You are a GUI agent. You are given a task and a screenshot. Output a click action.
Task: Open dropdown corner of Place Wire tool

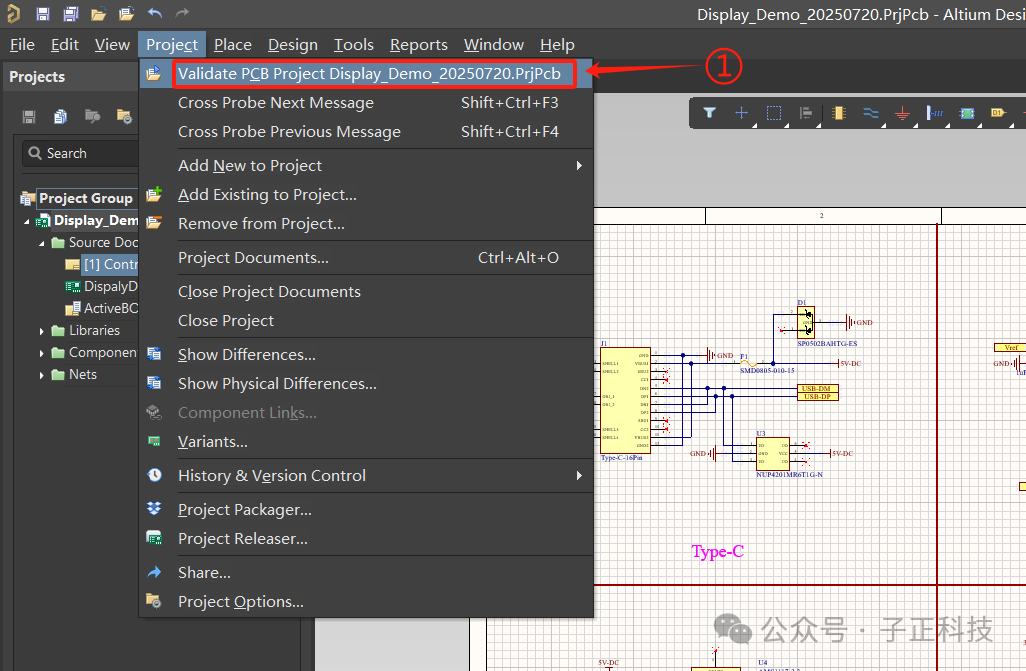884,125
